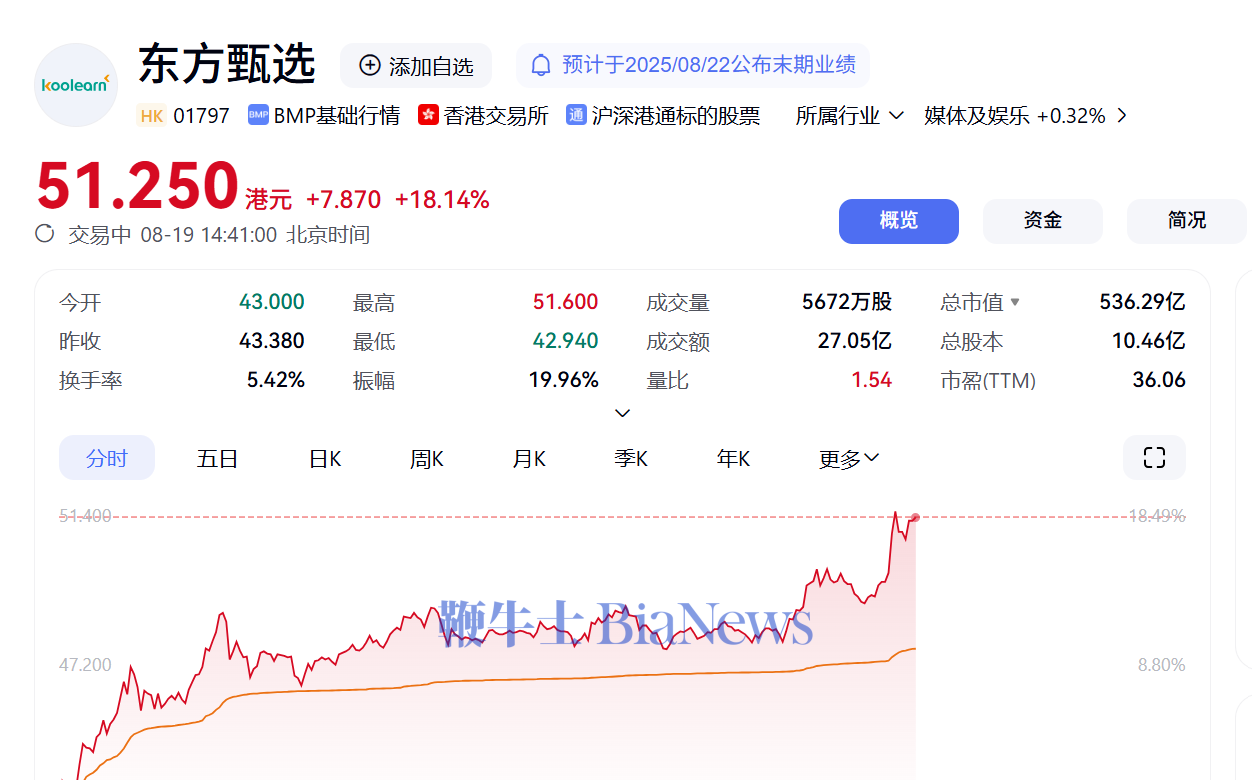Screen dimensions: 1252x780
Task: Click BMP基础行情 label
Action: 337,116
